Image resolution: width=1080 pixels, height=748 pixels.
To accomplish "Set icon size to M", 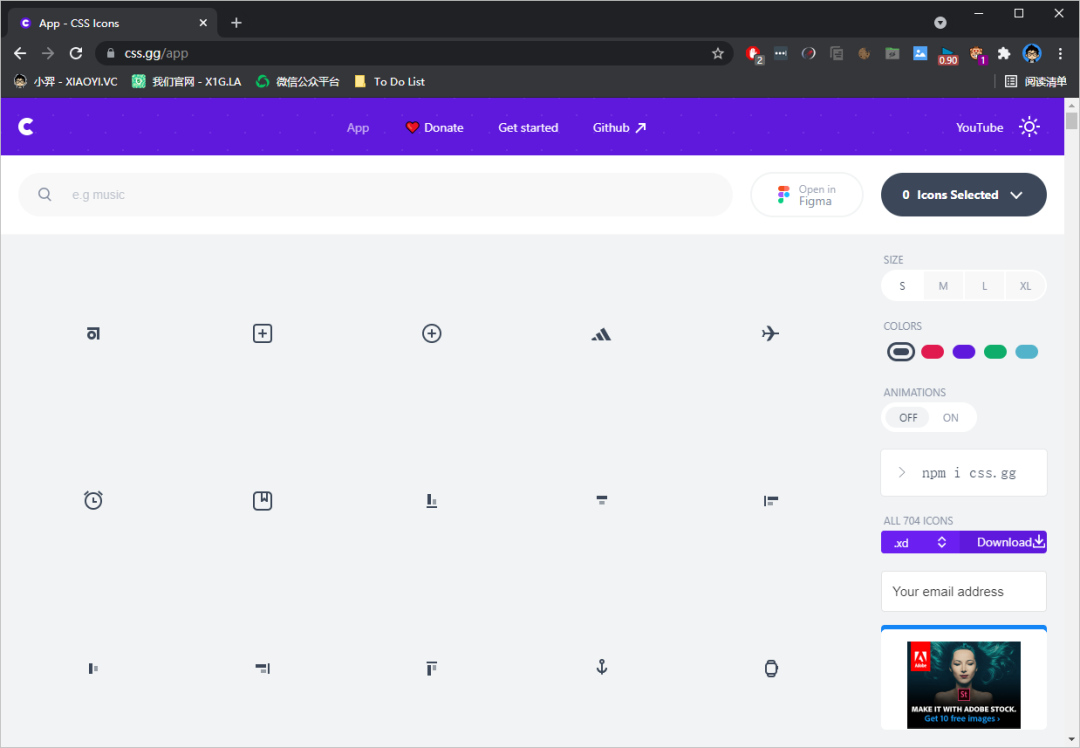I will tap(943, 286).
